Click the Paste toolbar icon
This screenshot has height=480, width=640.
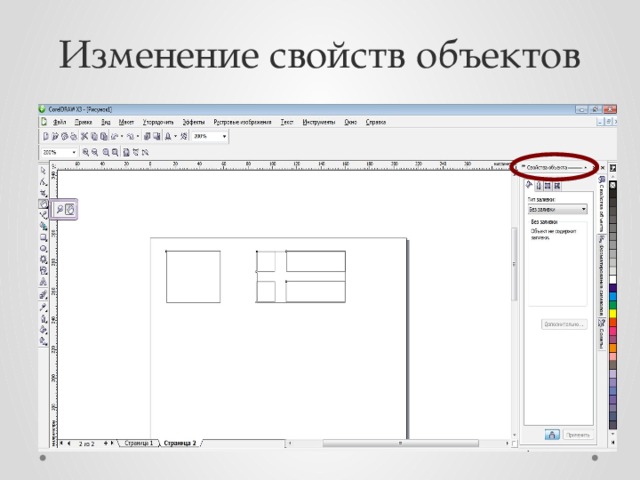(104, 136)
